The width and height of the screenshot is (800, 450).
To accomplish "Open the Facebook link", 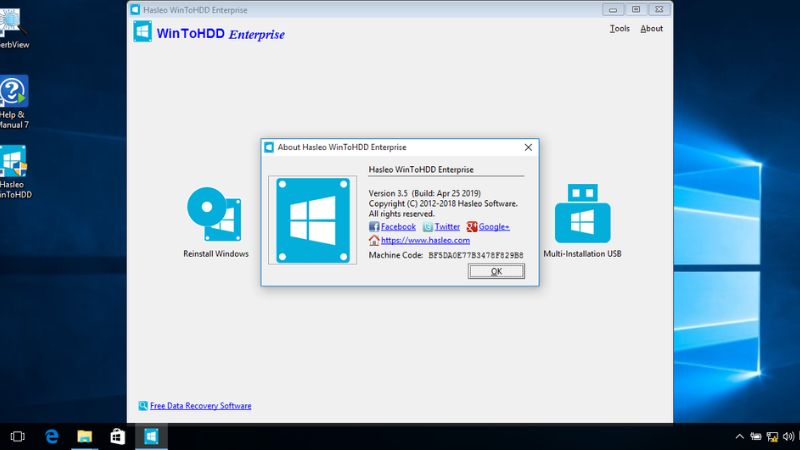I will (x=398, y=227).
